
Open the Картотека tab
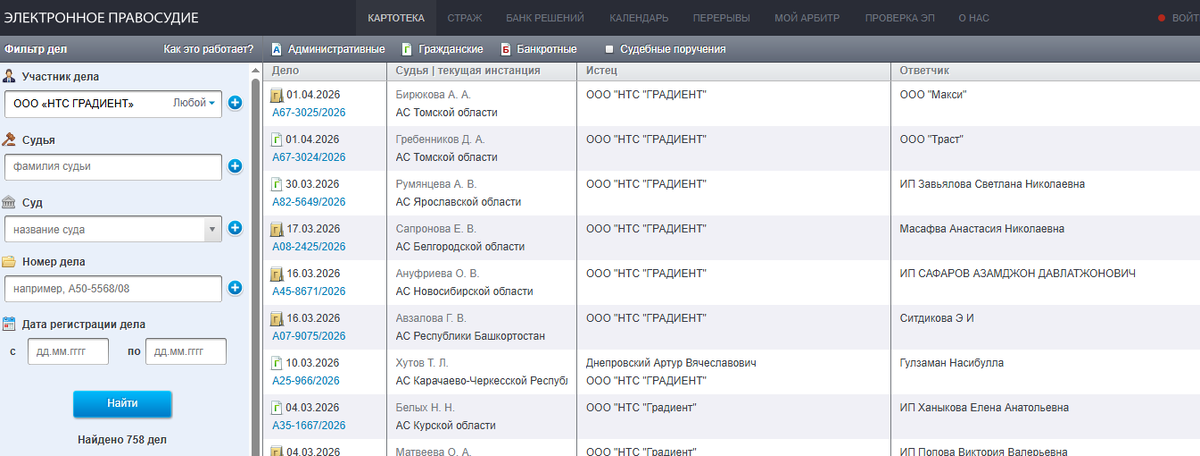point(396,18)
